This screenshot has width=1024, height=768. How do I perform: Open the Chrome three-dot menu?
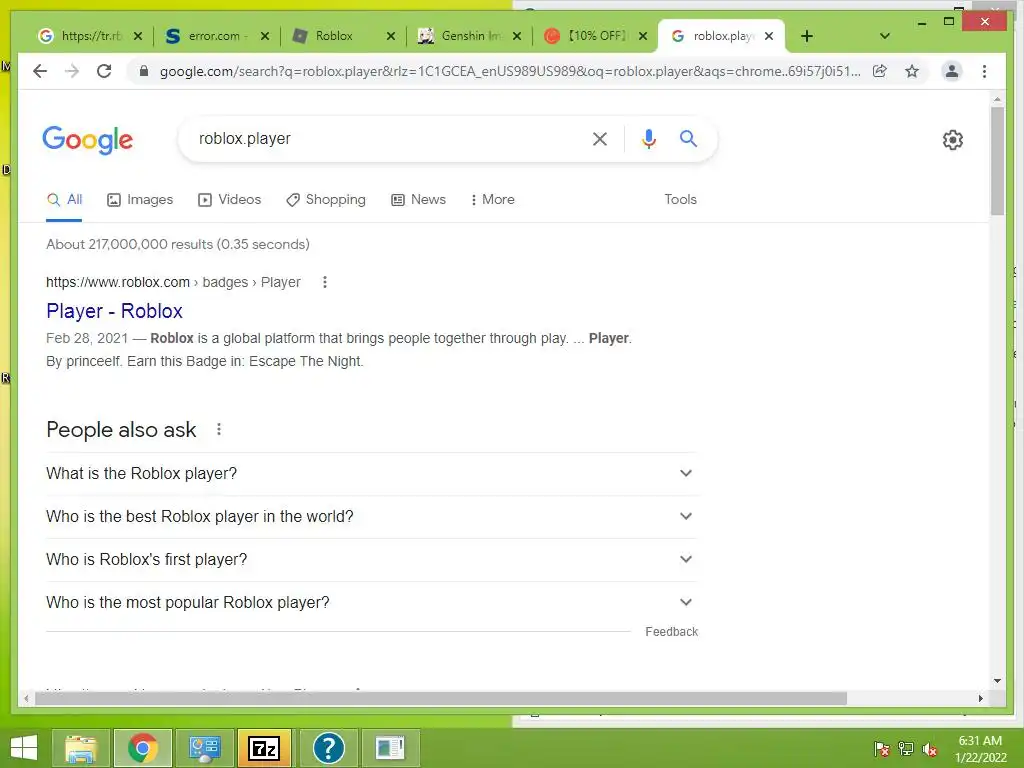coord(984,71)
